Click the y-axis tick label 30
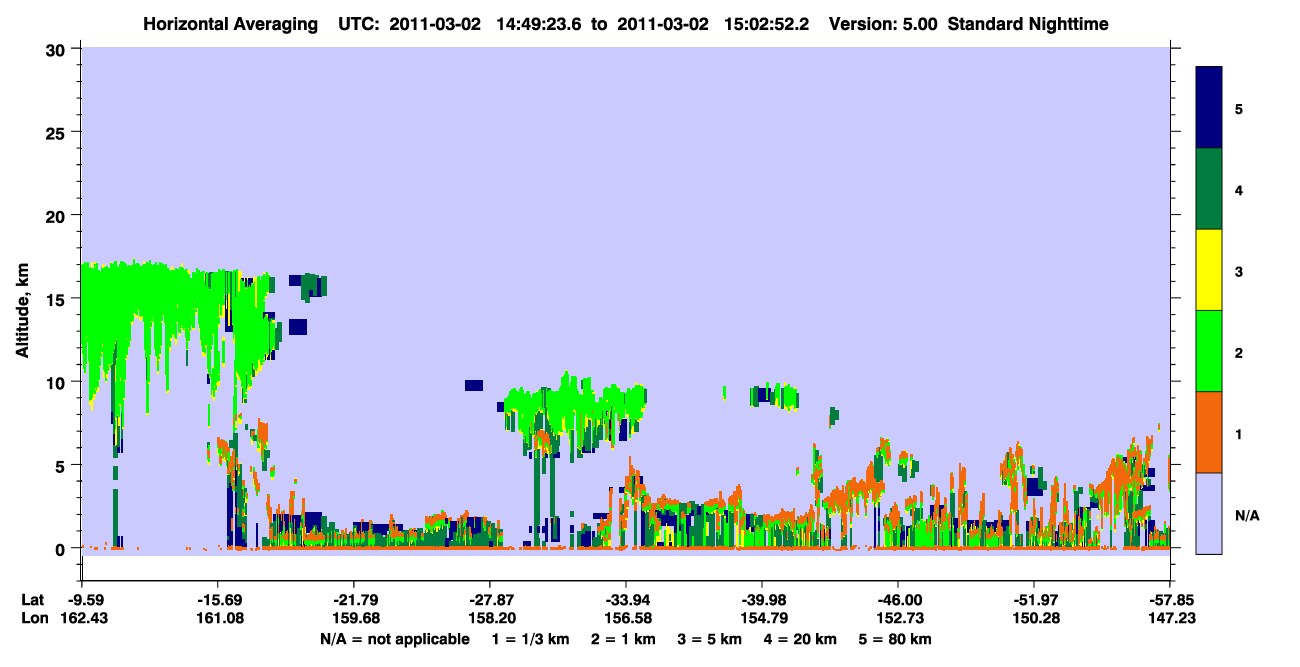The height and width of the screenshot is (667, 1300). [58, 49]
